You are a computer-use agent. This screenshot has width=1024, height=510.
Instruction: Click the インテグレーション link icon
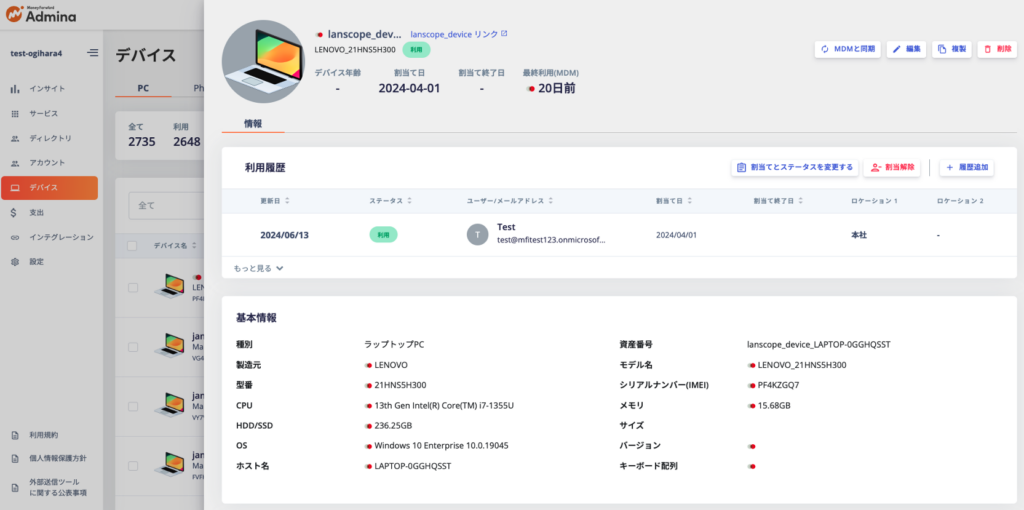tap(15, 237)
